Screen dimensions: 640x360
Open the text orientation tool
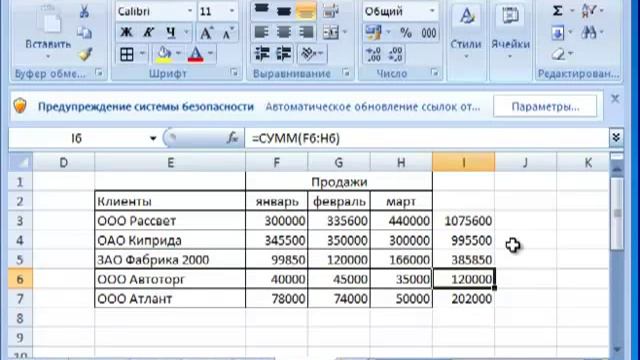[x=312, y=53]
